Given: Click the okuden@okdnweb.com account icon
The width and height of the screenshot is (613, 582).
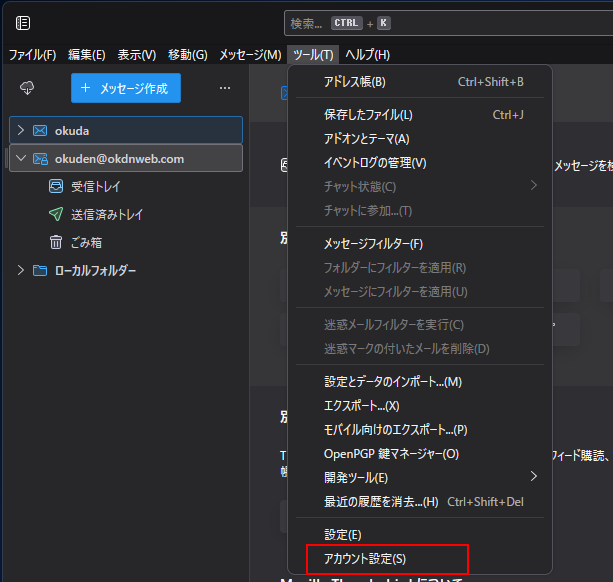Looking at the screenshot, I should coord(40,158).
